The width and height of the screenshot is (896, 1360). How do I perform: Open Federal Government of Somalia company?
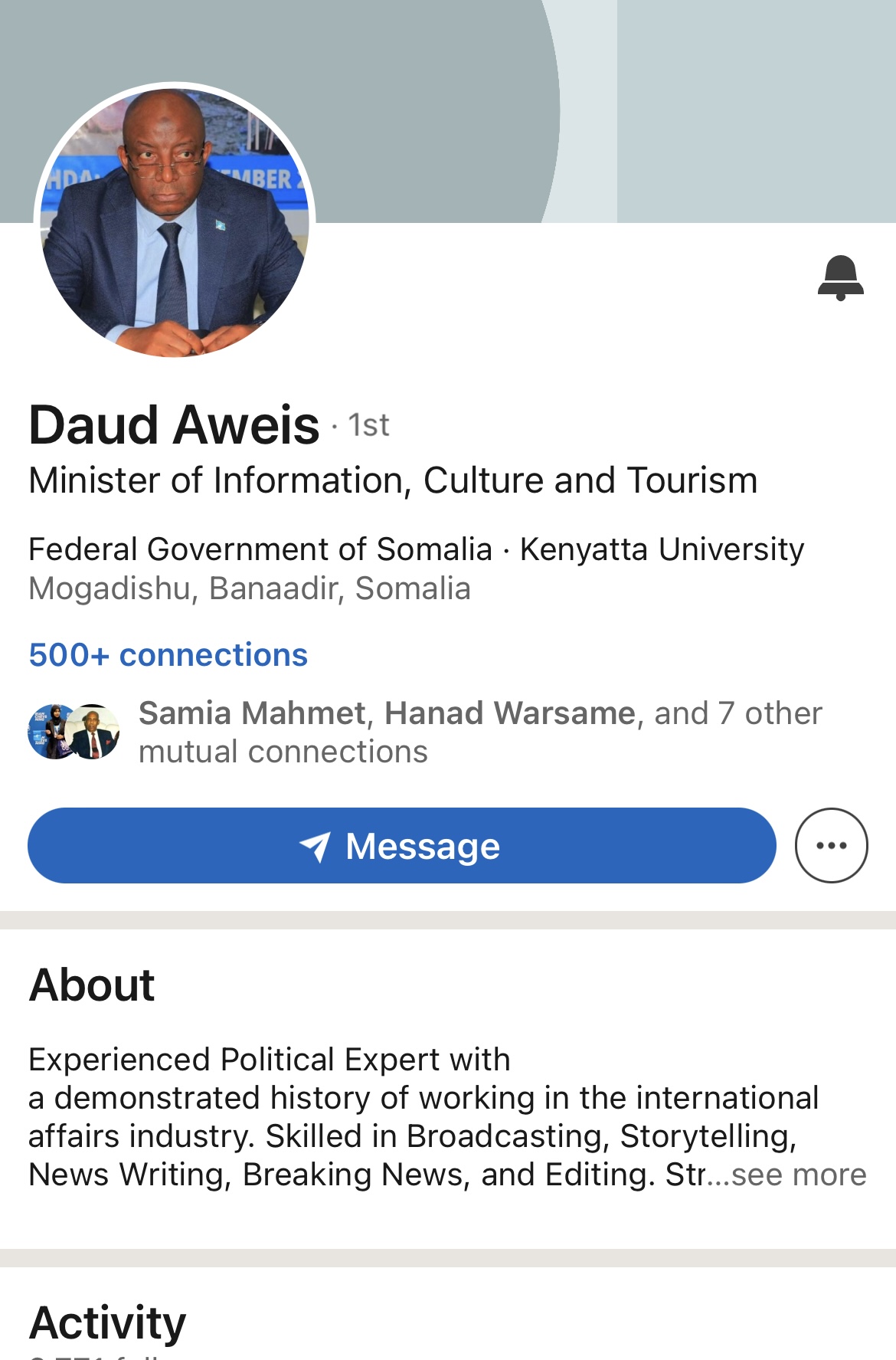pos(260,549)
